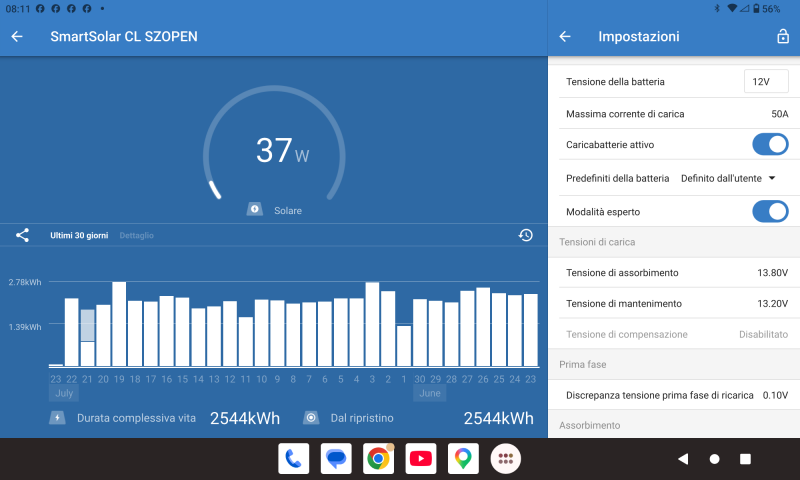This screenshot has height=480, width=800.
Task: Go back from Impostazioni panel
Action: (564, 36)
